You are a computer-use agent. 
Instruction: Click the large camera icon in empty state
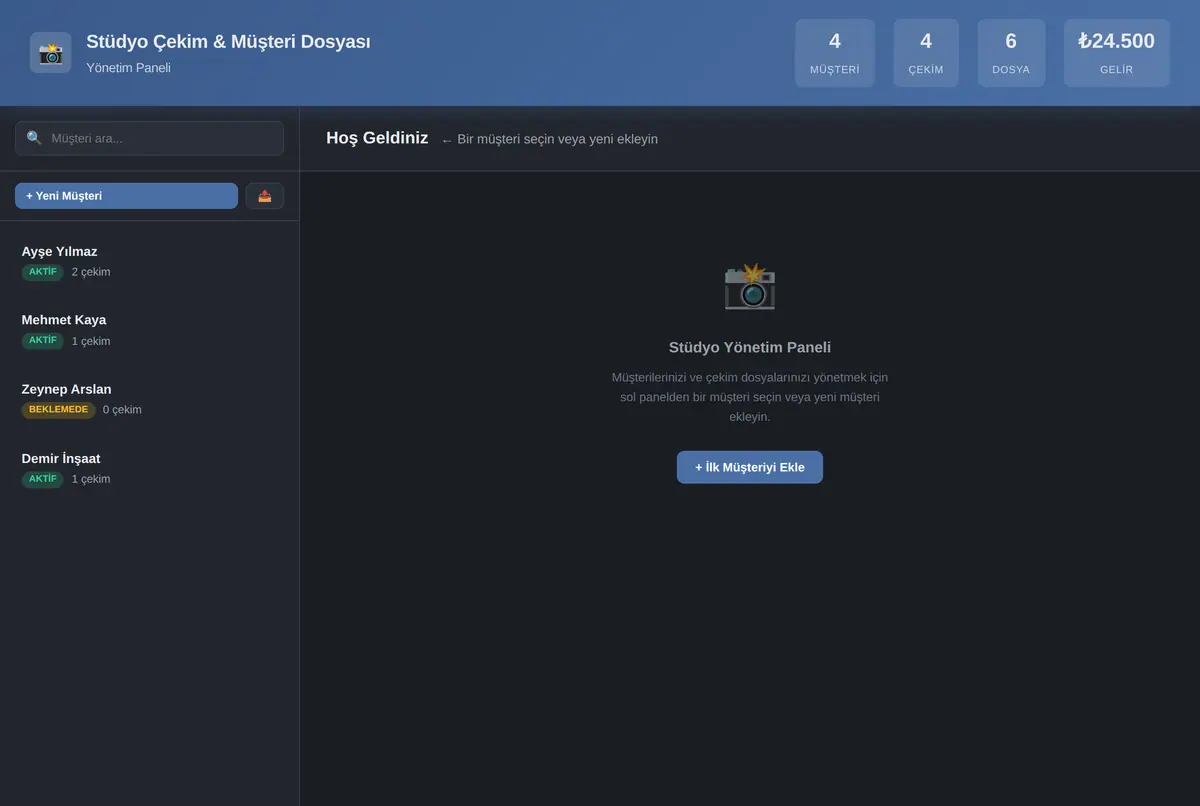pyautogui.click(x=750, y=286)
